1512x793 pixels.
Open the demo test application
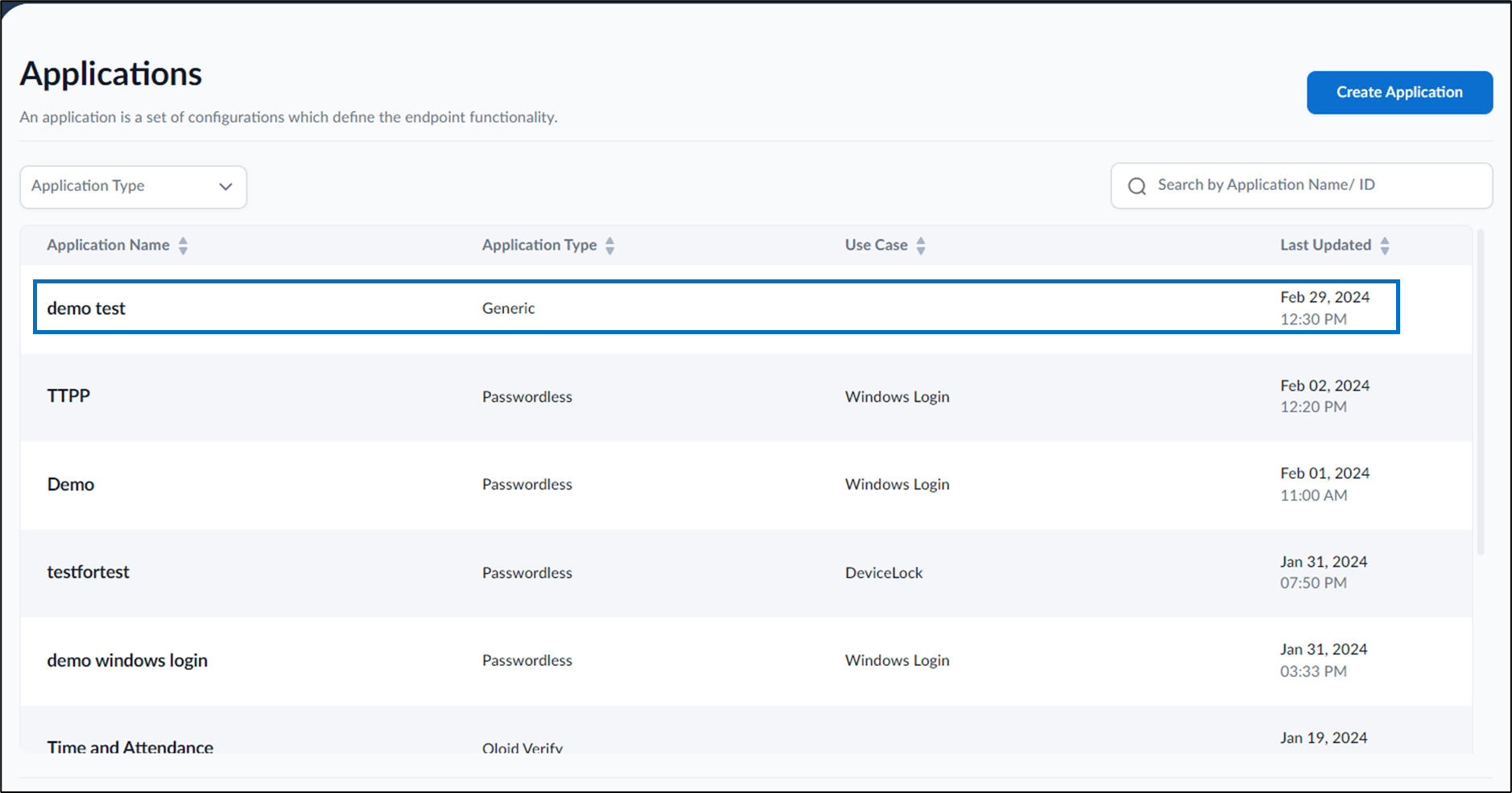[x=86, y=308]
